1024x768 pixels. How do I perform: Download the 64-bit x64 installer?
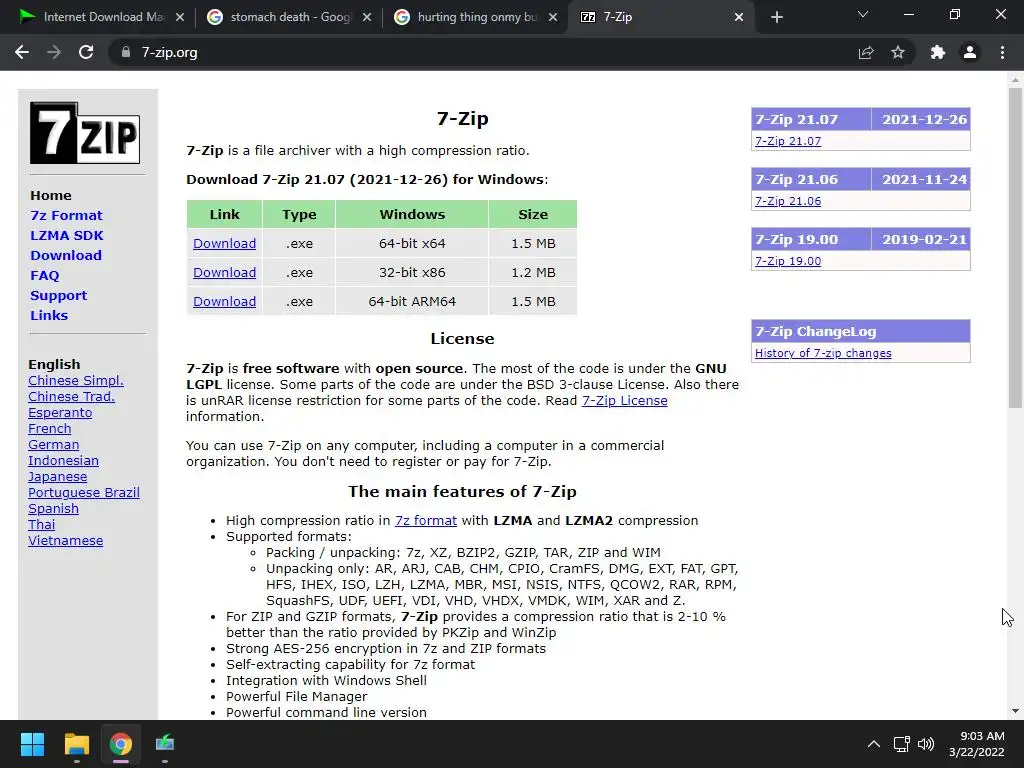[224, 244]
